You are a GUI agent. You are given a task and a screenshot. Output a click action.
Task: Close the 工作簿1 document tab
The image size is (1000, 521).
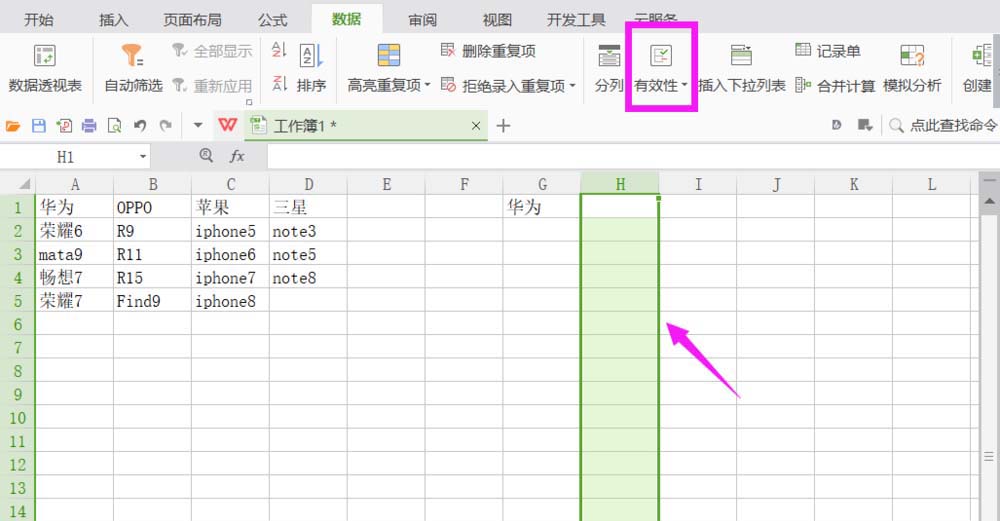(476, 126)
